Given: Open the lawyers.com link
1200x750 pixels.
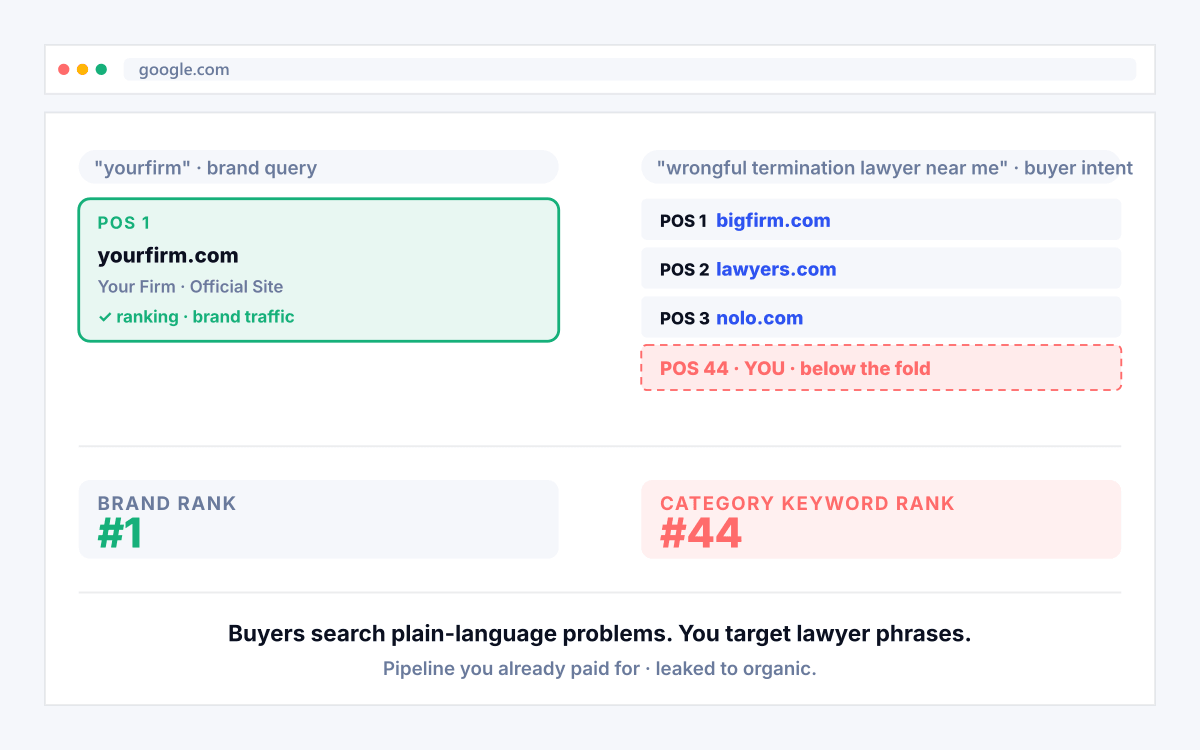Looking at the screenshot, I should tap(776, 269).
